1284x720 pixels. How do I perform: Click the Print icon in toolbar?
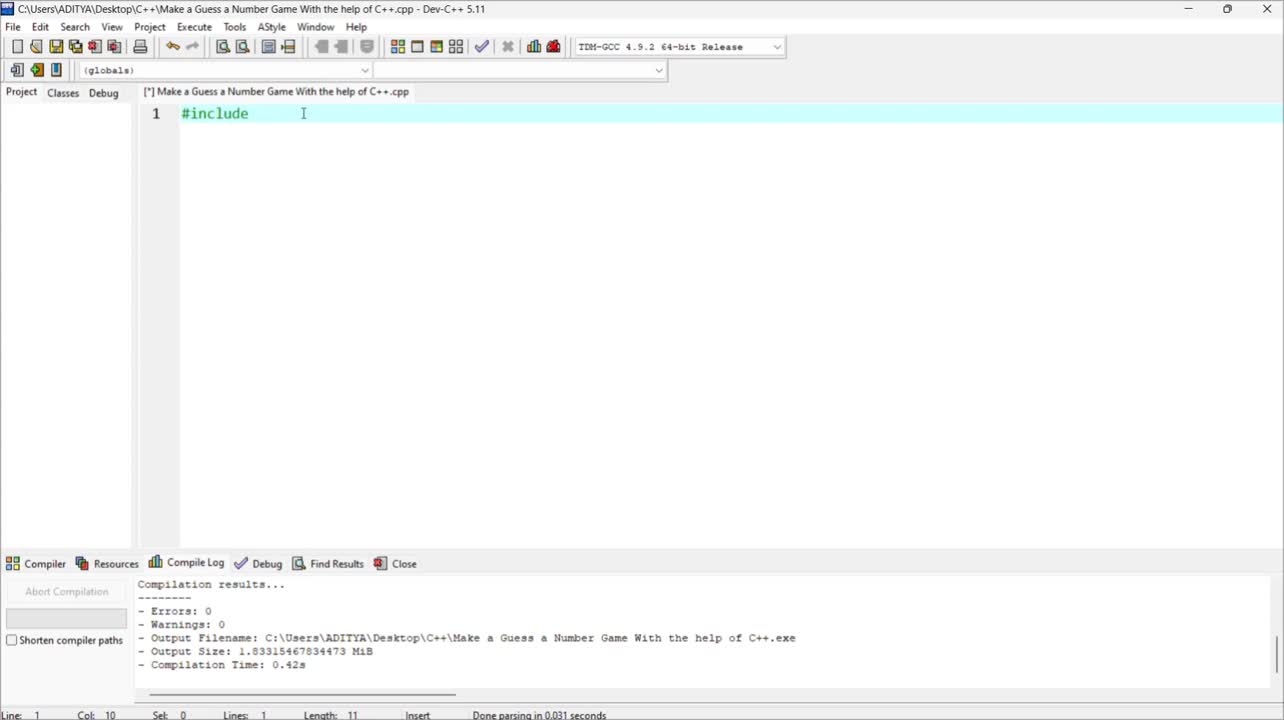click(140, 47)
